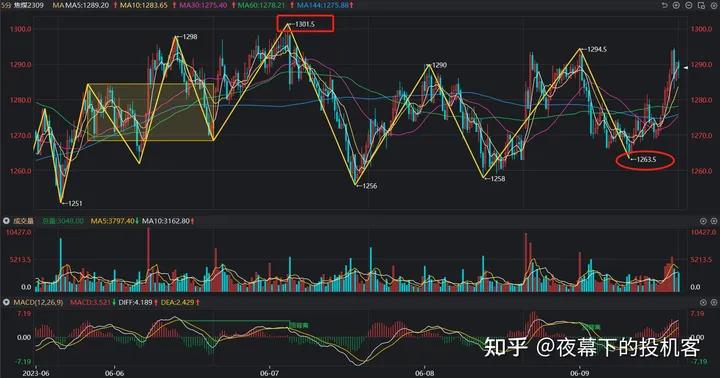Click the 1258 trough price label
Image resolution: width=720 pixels, height=378 pixels.
(498, 179)
